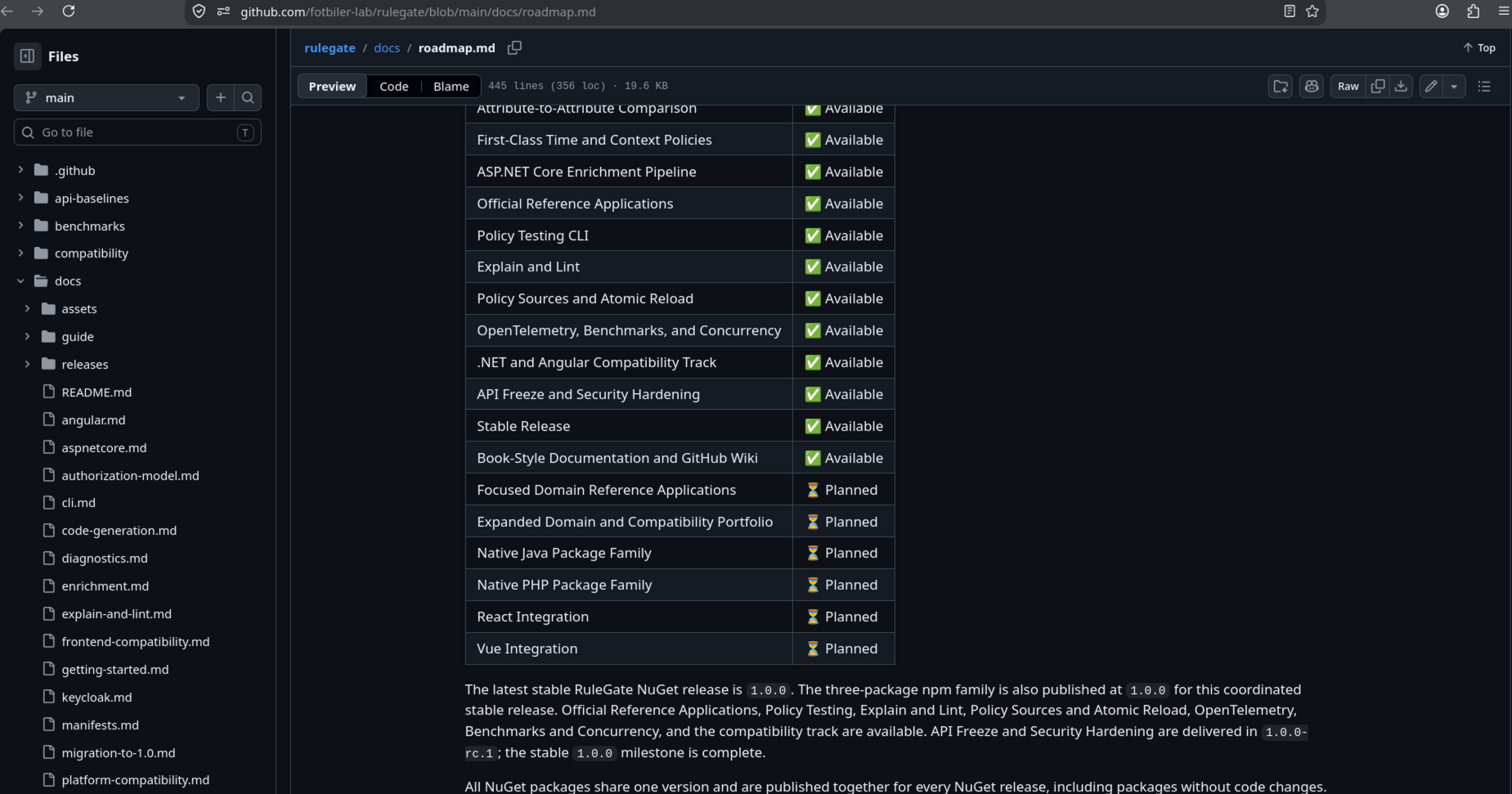Expand the compatibility folder
The height and width of the screenshot is (794, 1512).
click(20, 253)
